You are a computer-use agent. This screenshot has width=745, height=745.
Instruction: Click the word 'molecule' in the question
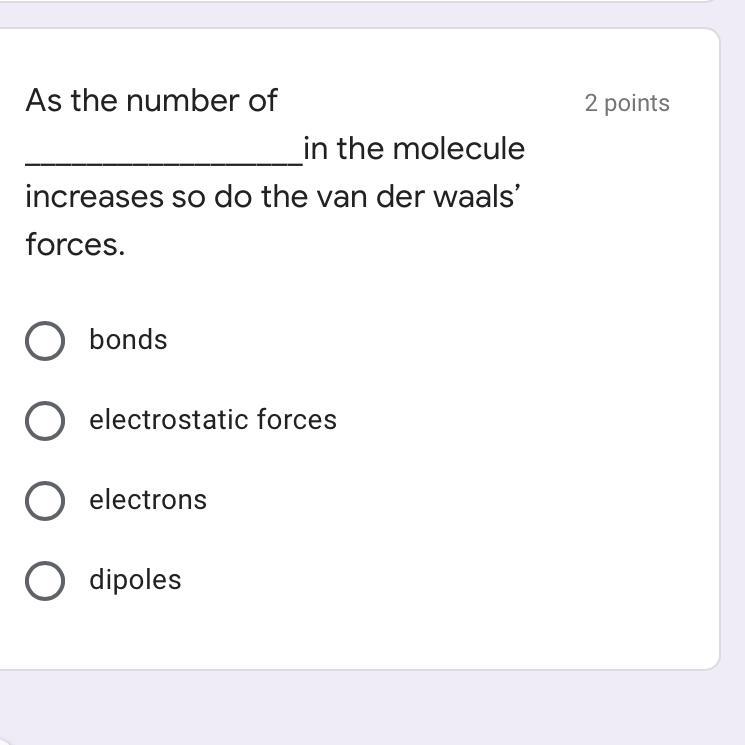pos(458,149)
